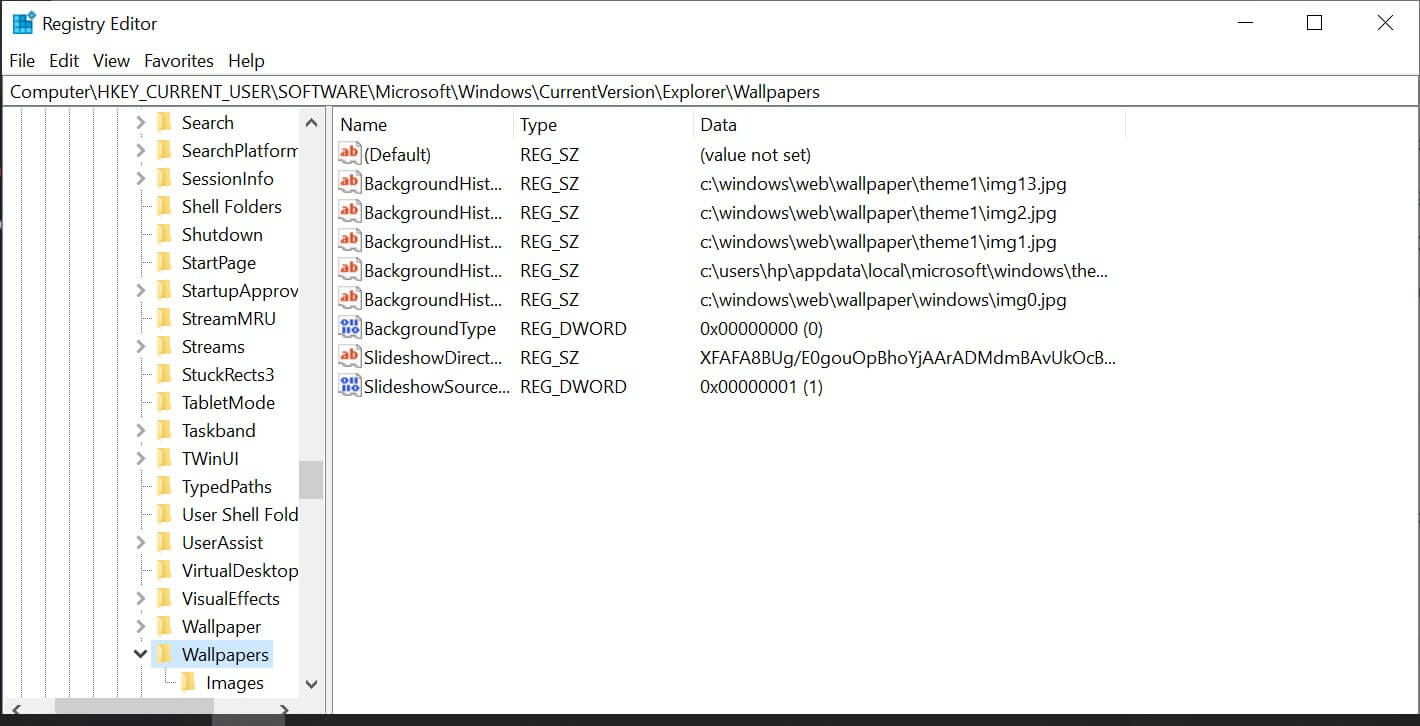
Task: Click the BackgroundType DWORD value icon
Action: click(349, 328)
